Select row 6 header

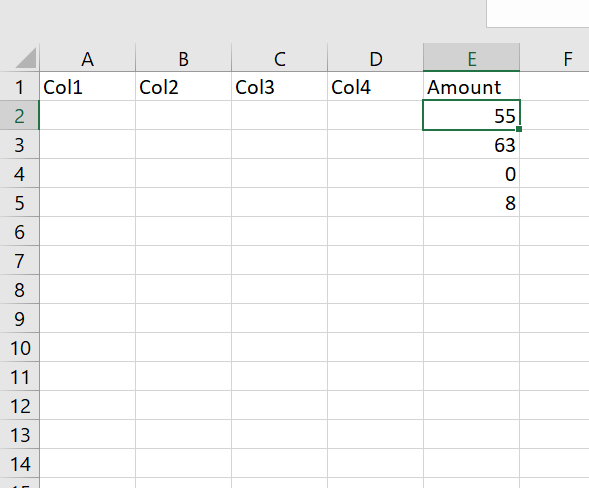click(20, 231)
